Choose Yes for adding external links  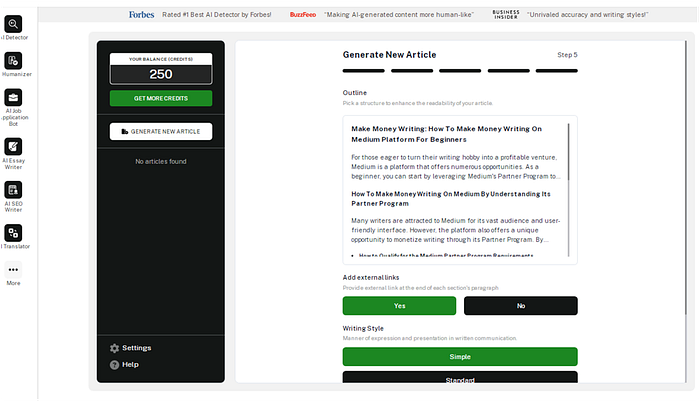[399, 306]
